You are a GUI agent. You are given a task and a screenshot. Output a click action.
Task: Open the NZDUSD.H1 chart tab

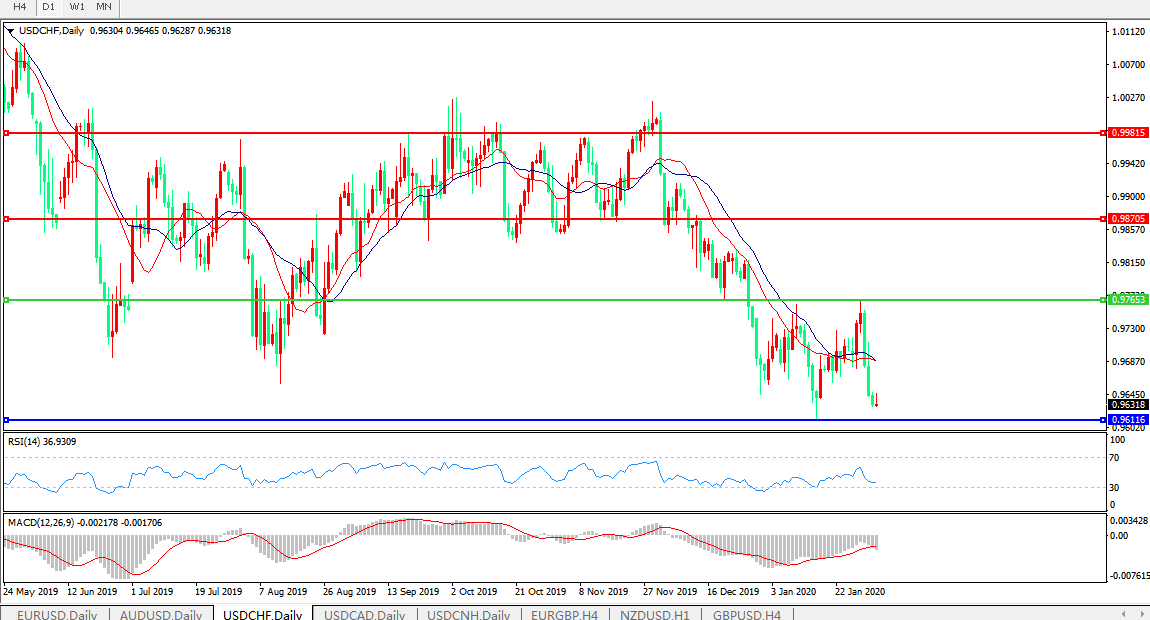click(654, 614)
